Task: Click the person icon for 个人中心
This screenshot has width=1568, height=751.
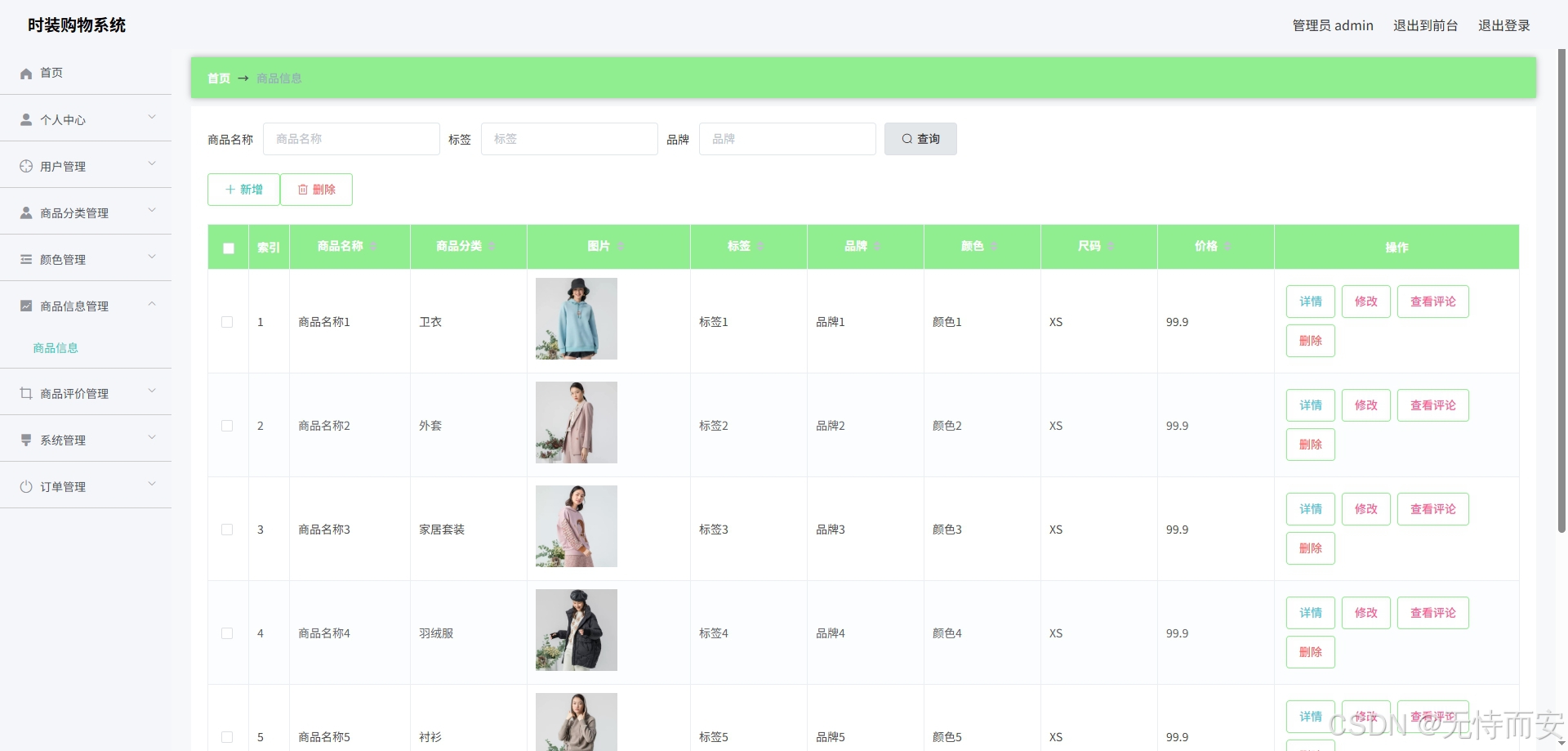Action: coord(26,119)
